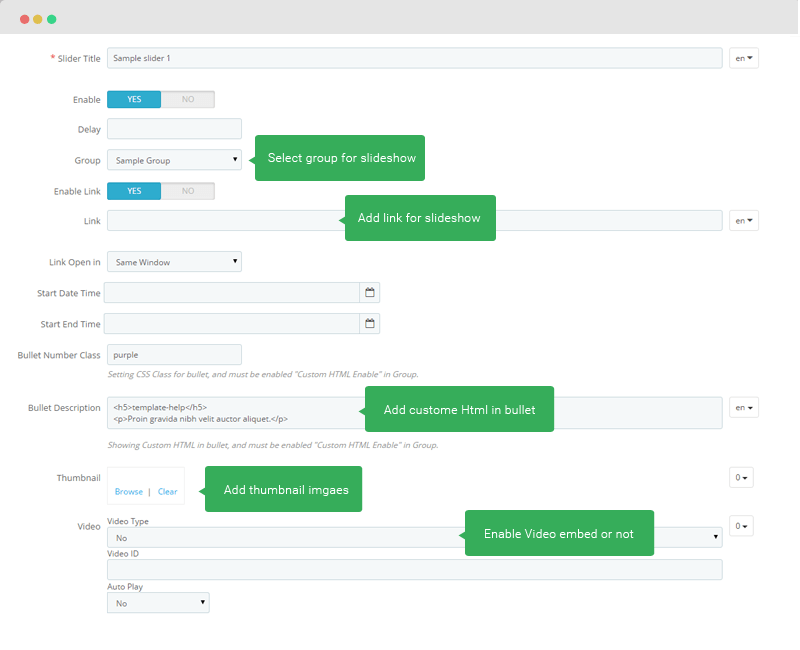Set Enable toggle to NO
Screen dimensions: 800x650
pyautogui.click(x=188, y=99)
